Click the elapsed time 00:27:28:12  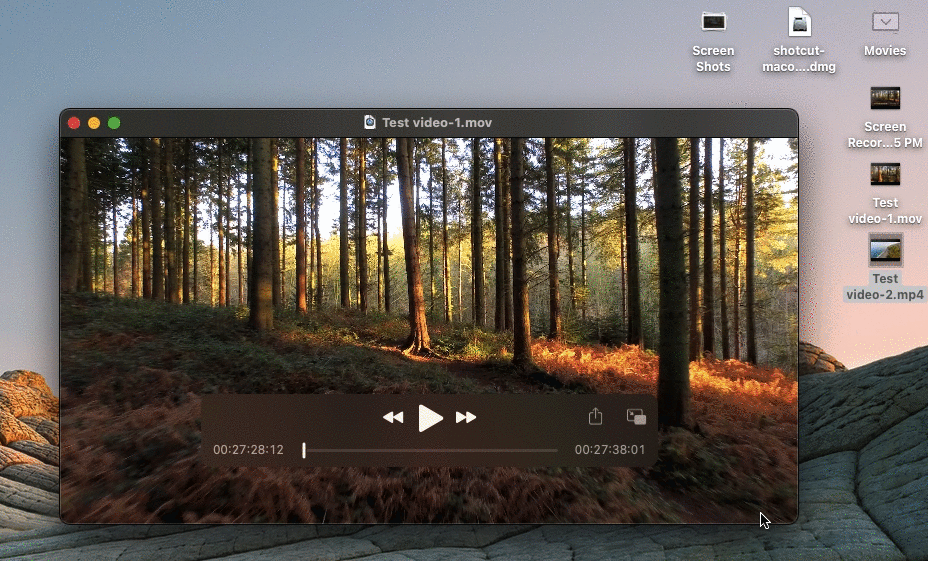tap(249, 450)
